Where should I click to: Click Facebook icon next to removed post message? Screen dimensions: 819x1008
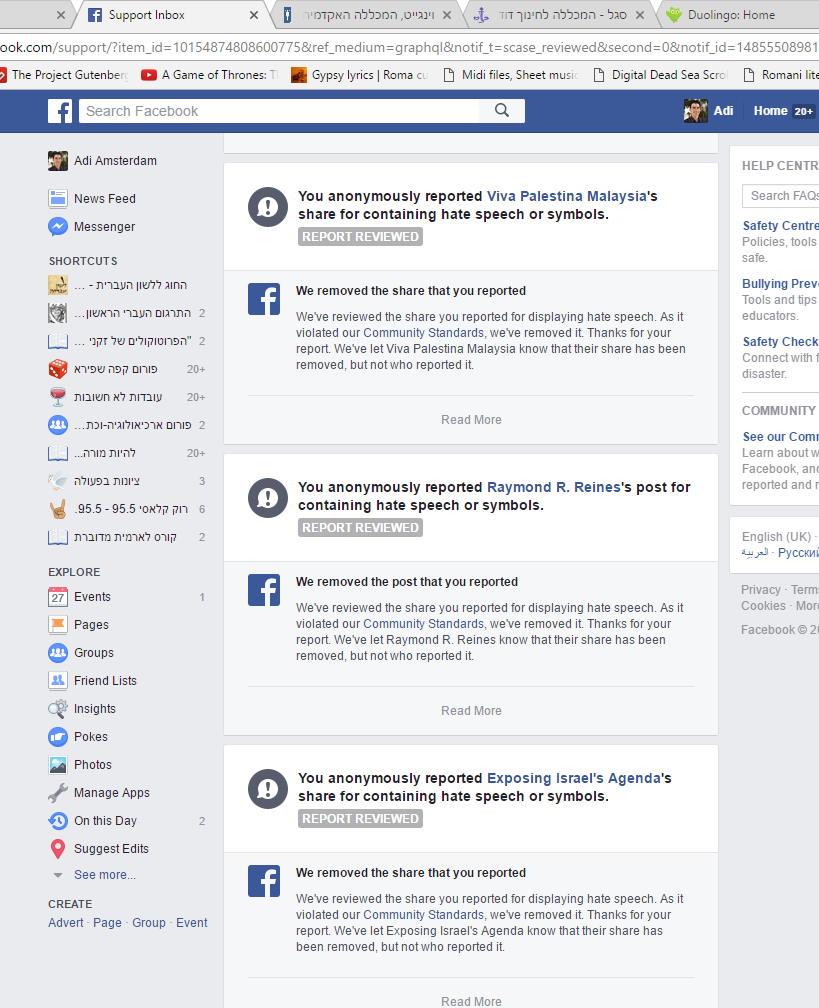pos(264,590)
